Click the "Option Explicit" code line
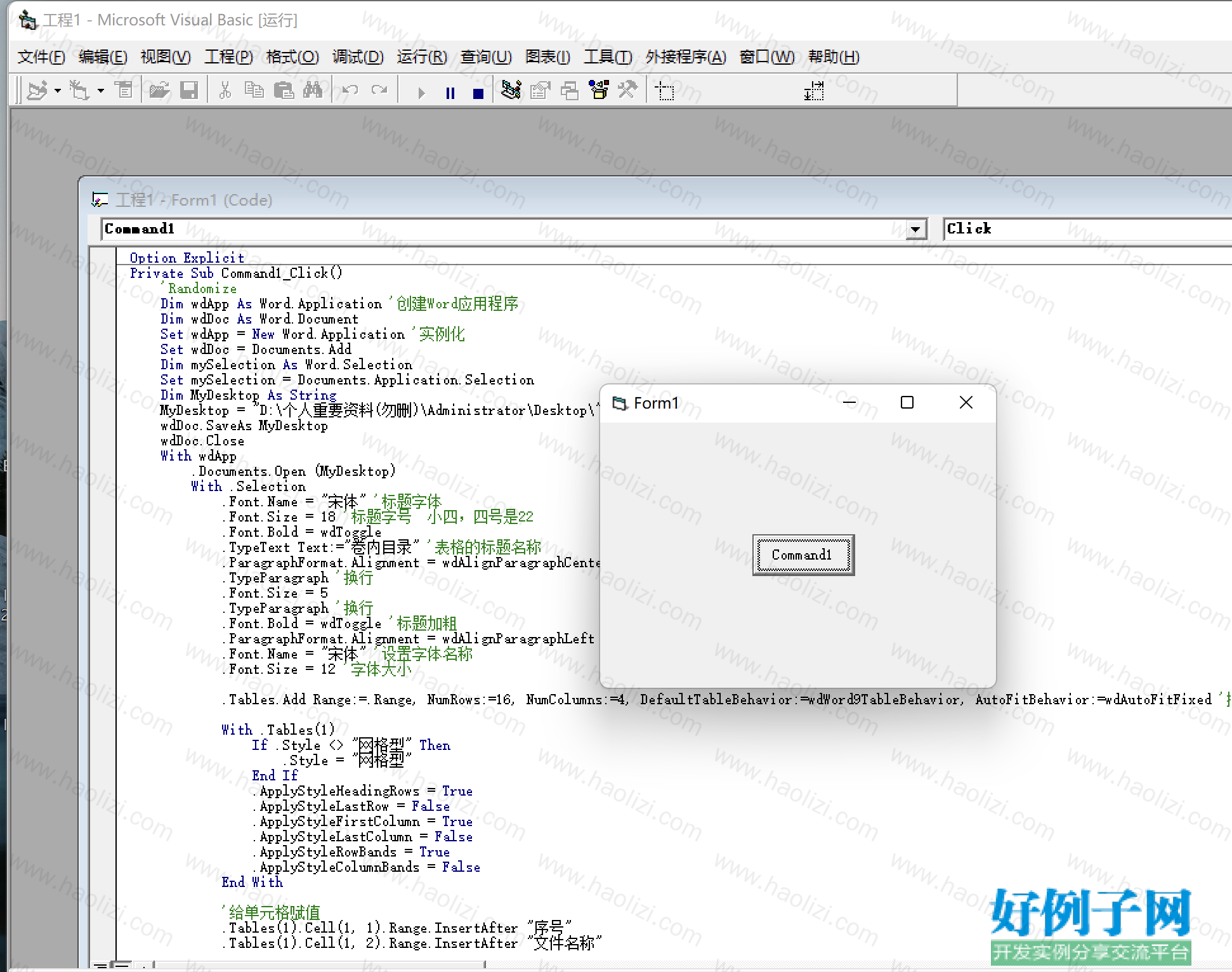Viewport: 1232px width, 972px height. pos(187,258)
